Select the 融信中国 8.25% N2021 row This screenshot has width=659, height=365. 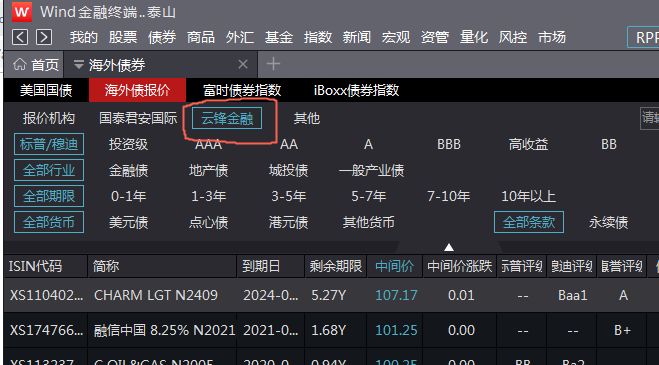(x=331, y=330)
